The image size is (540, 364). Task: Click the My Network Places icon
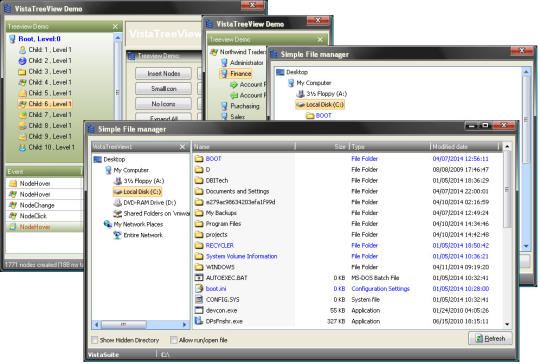click(108, 224)
